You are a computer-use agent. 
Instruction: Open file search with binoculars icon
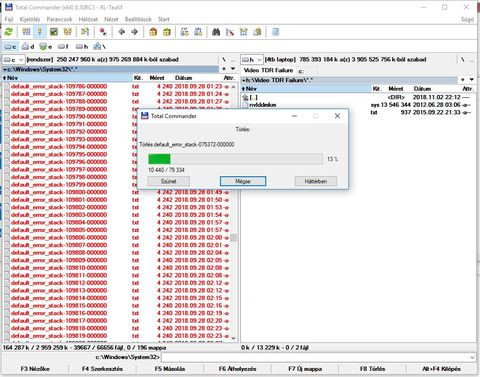pyautogui.click(x=216, y=32)
